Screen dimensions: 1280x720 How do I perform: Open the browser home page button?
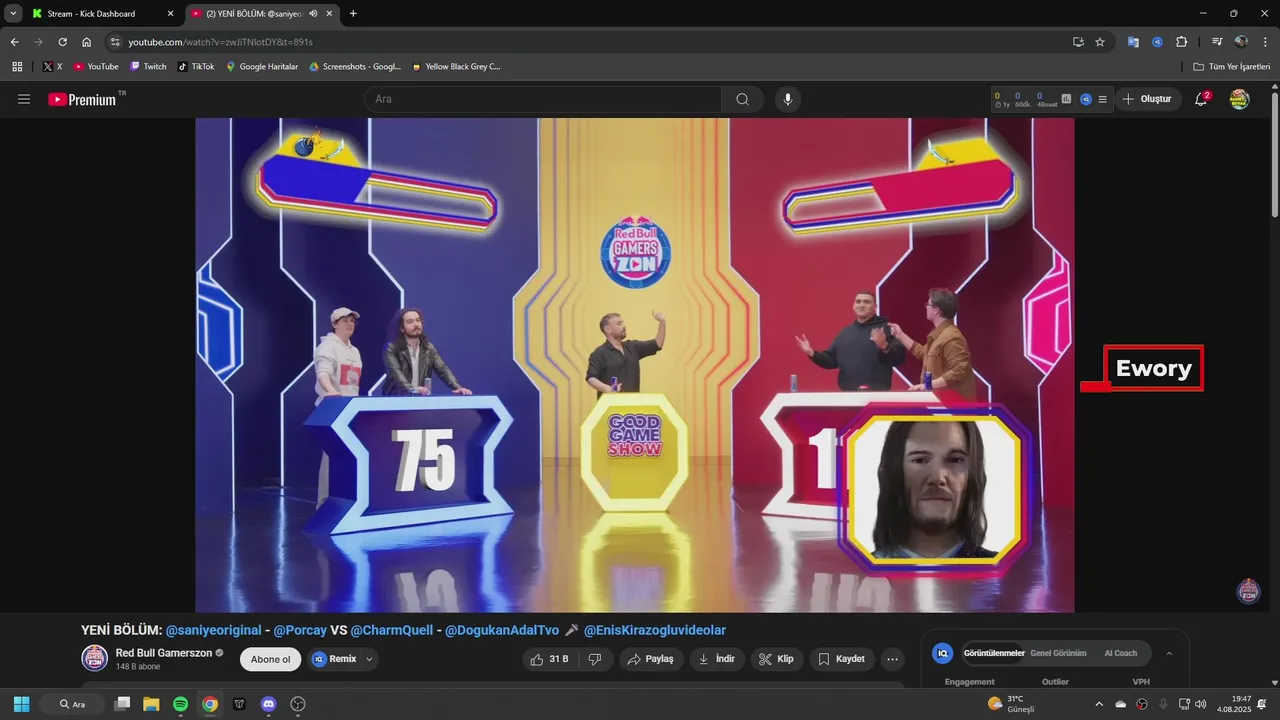(x=87, y=42)
